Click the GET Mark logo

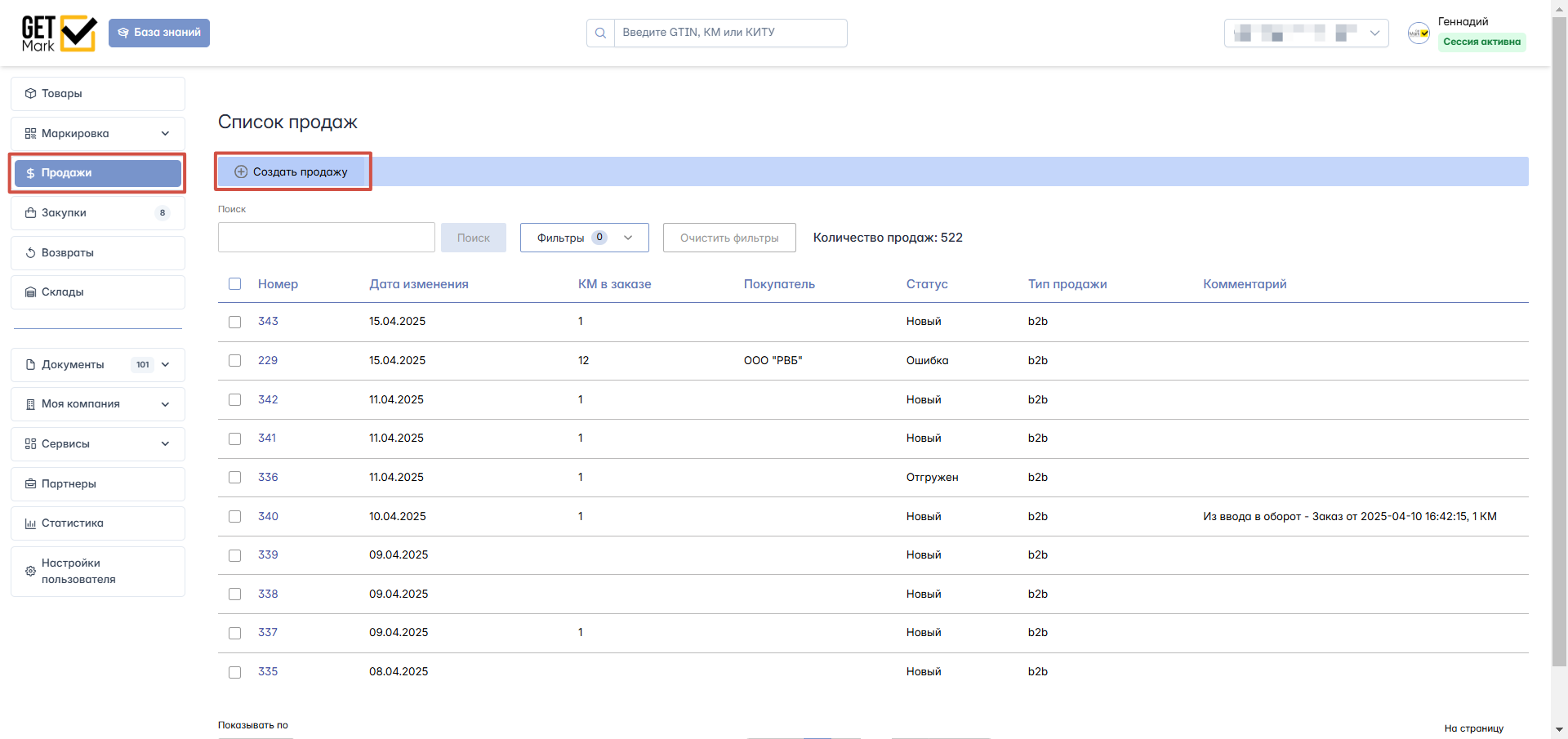coord(59,33)
